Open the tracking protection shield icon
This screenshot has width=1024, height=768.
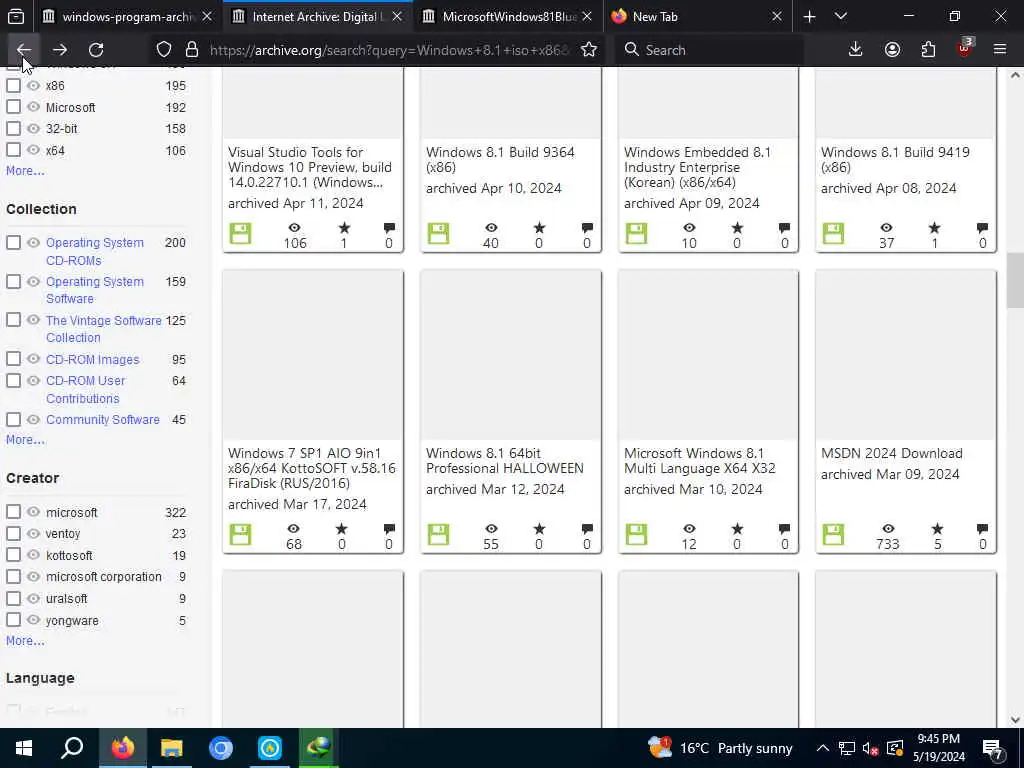(164, 50)
